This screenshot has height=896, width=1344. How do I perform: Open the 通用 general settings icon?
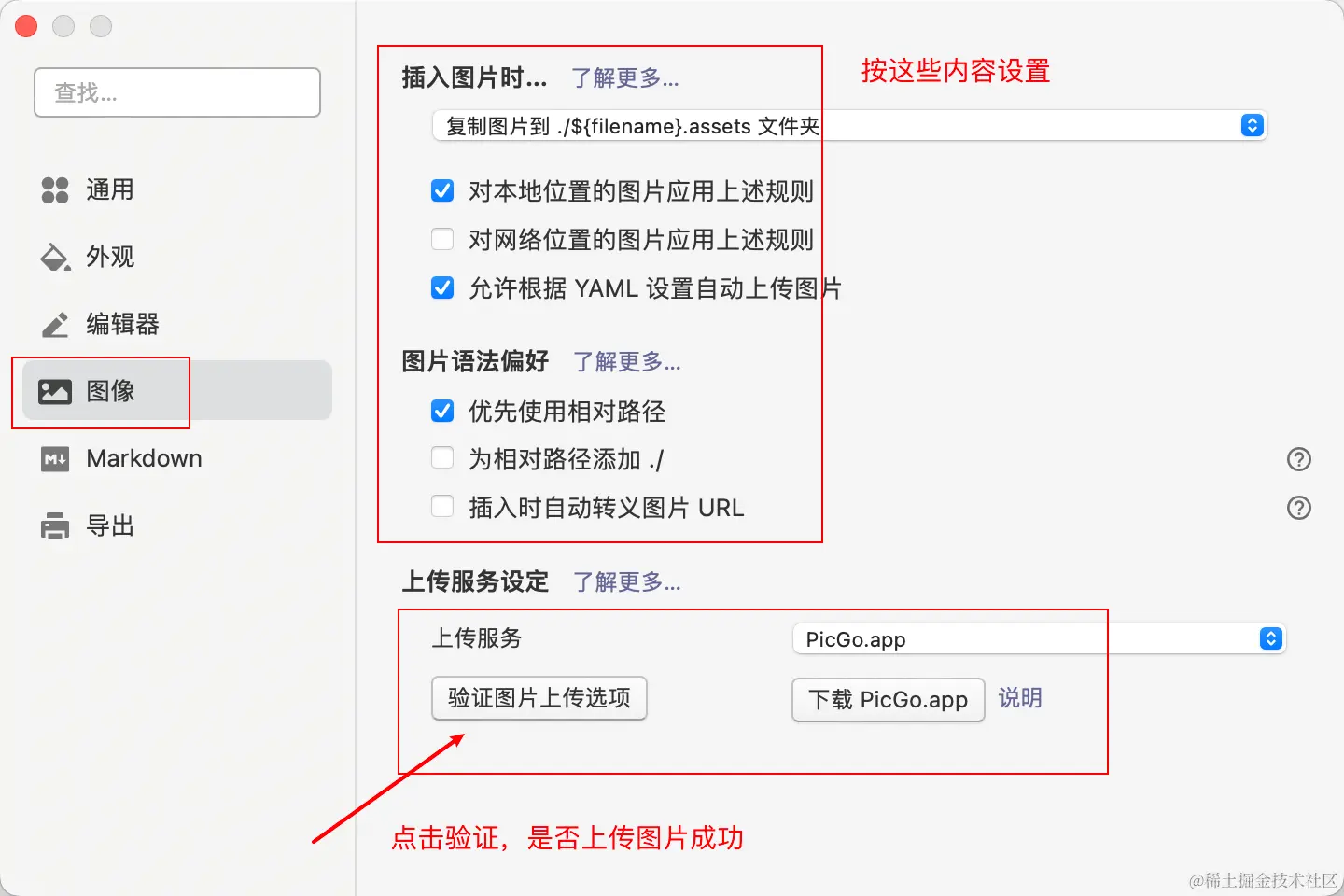click(55, 190)
